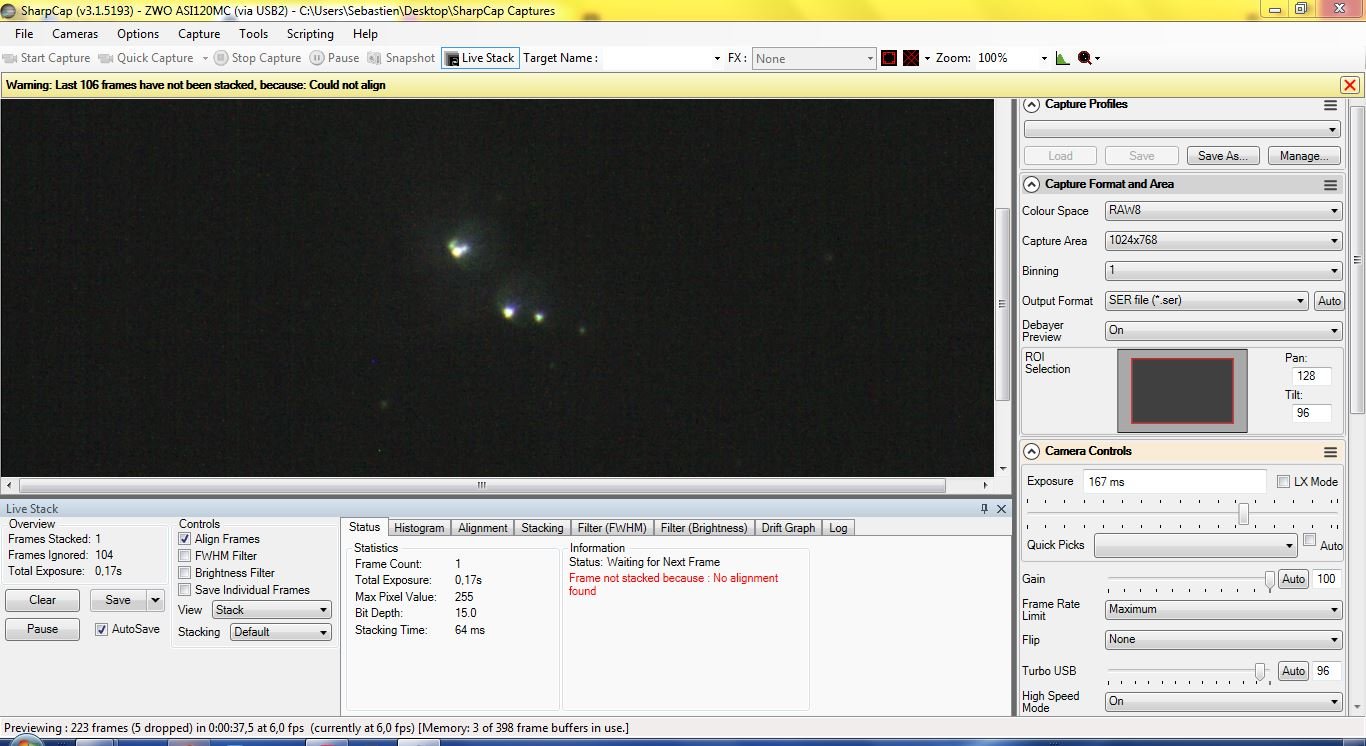Open the Colour Space dropdown
This screenshot has width=1366, height=746.
coord(1223,211)
